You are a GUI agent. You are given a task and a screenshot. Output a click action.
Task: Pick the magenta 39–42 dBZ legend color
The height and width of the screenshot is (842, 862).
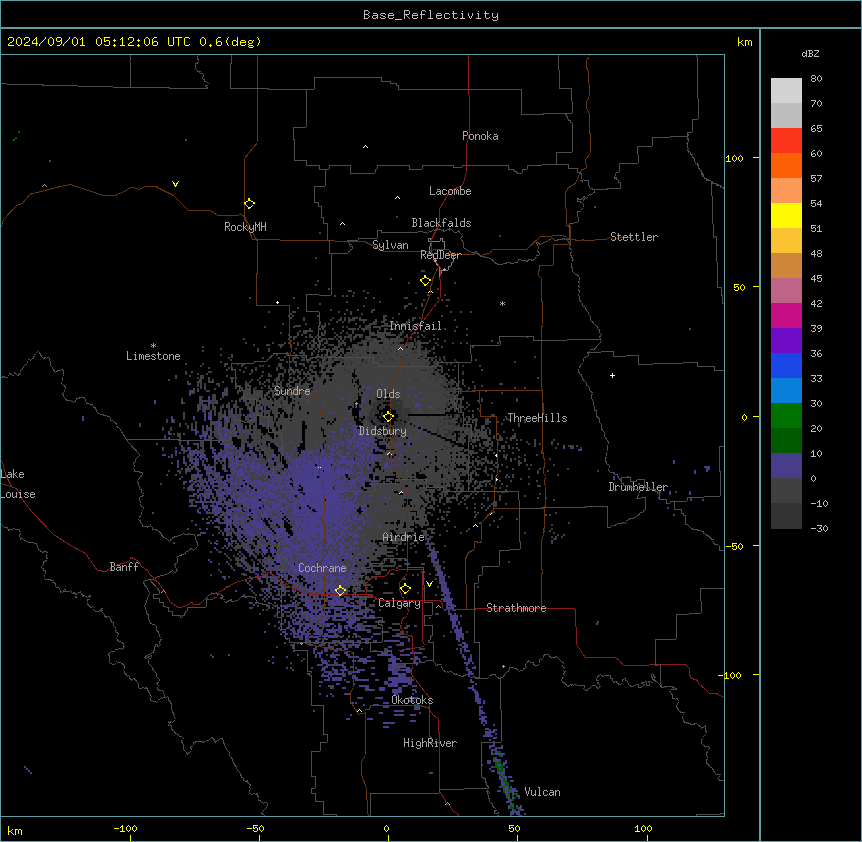786,315
